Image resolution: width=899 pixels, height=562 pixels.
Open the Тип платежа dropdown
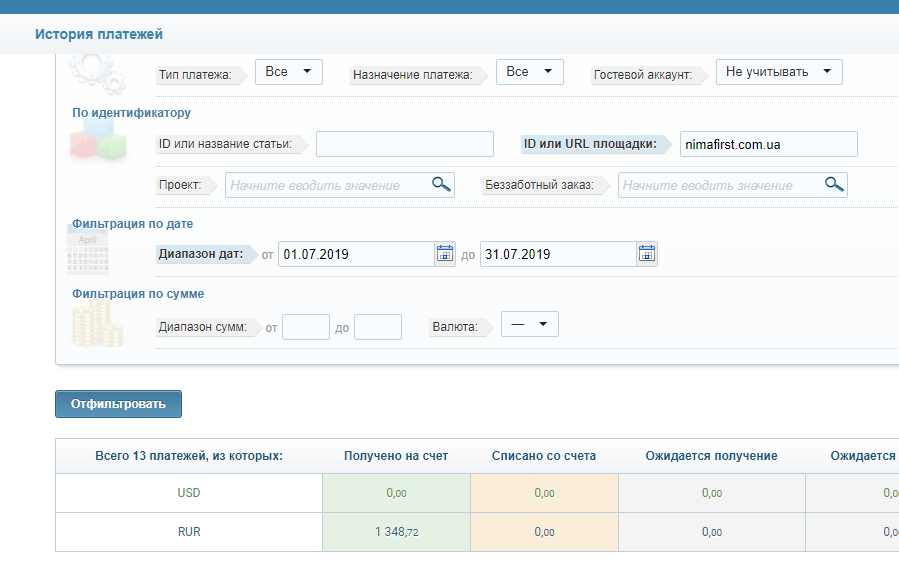pyautogui.click(x=289, y=72)
